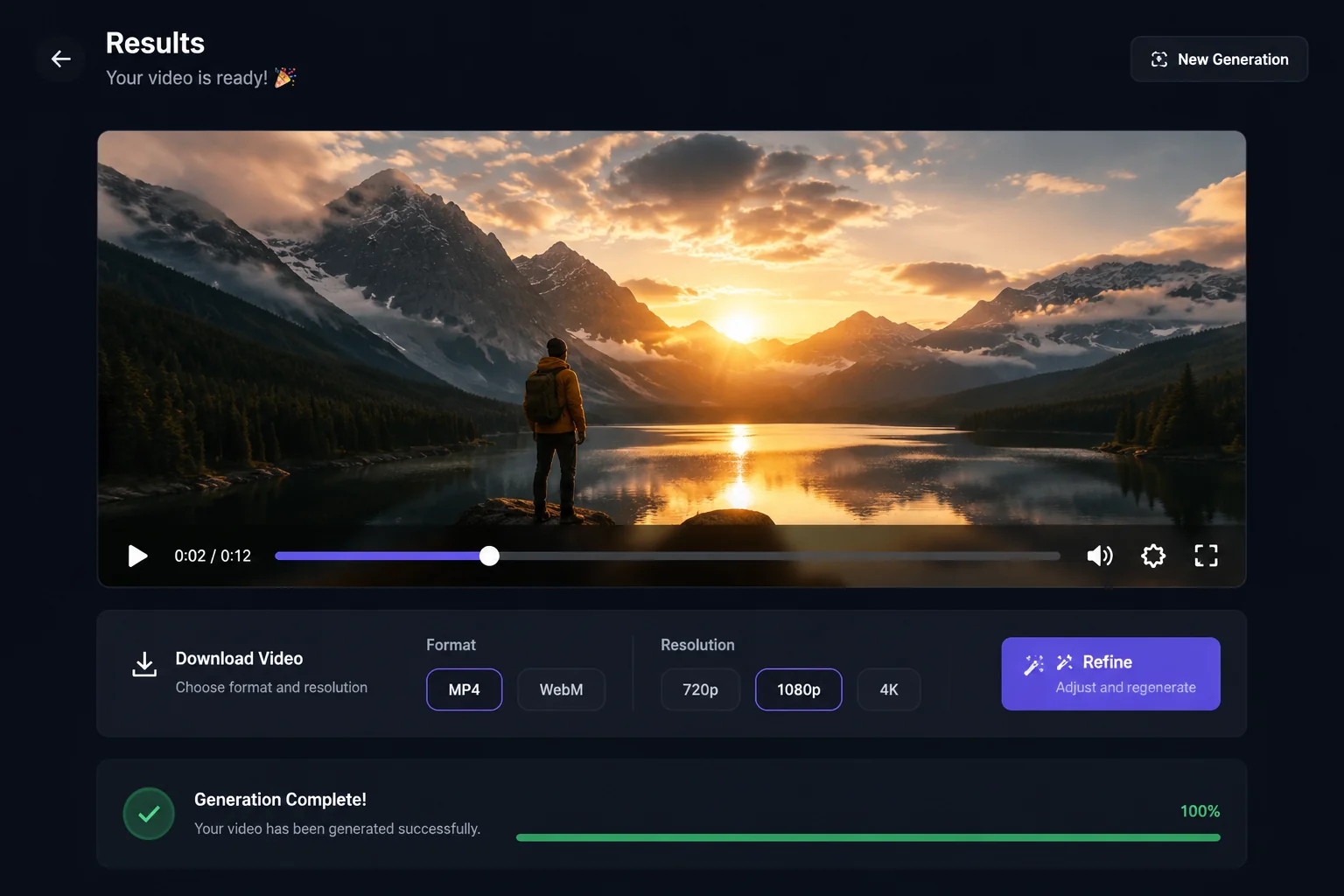Click the download arrow icon
The image size is (1344, 896).
point(144,664)
